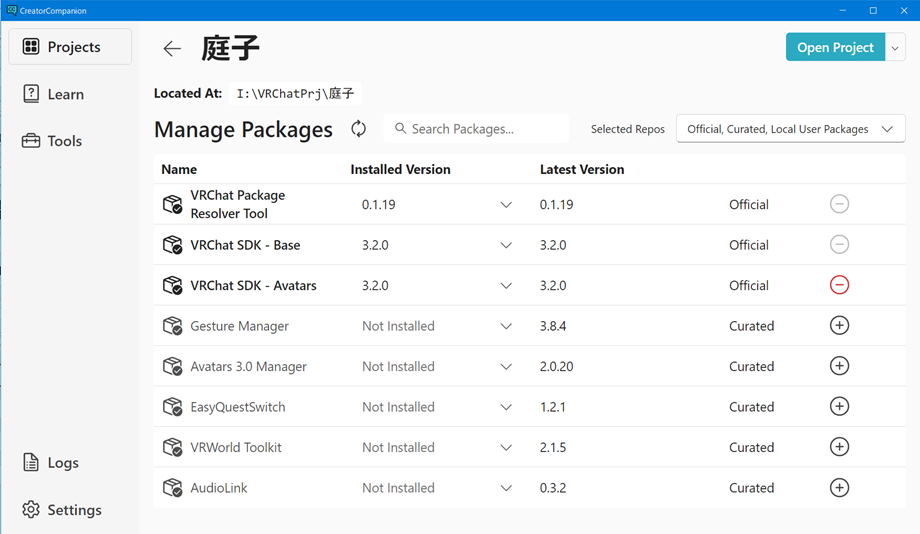Viewport: 920px width, 534px height.
Task: Click the back arrow beside the project name
Action: (x=172, y=48)
